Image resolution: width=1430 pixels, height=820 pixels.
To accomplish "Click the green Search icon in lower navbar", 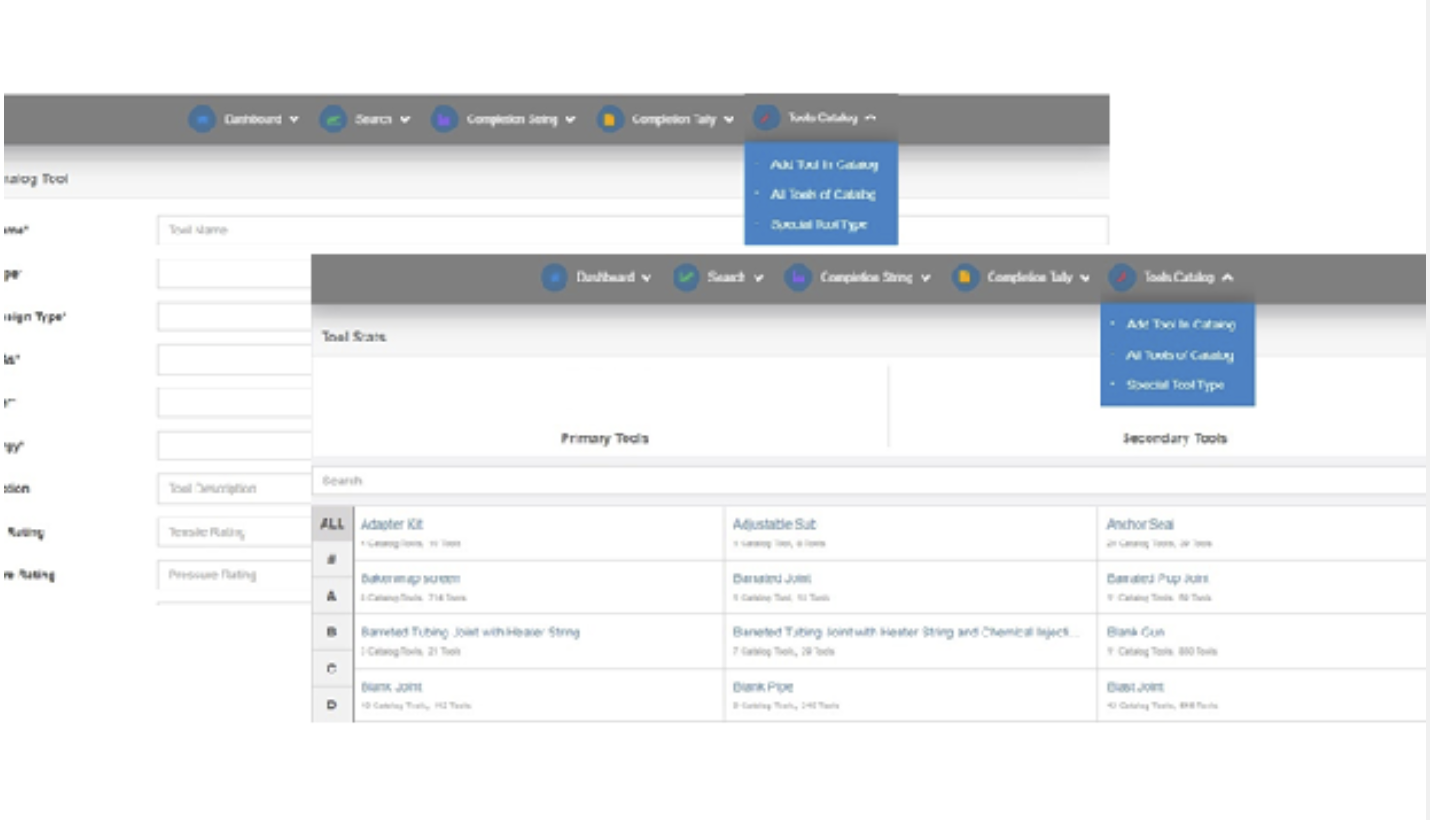I will pyautogui.click(x=686, y=278).
